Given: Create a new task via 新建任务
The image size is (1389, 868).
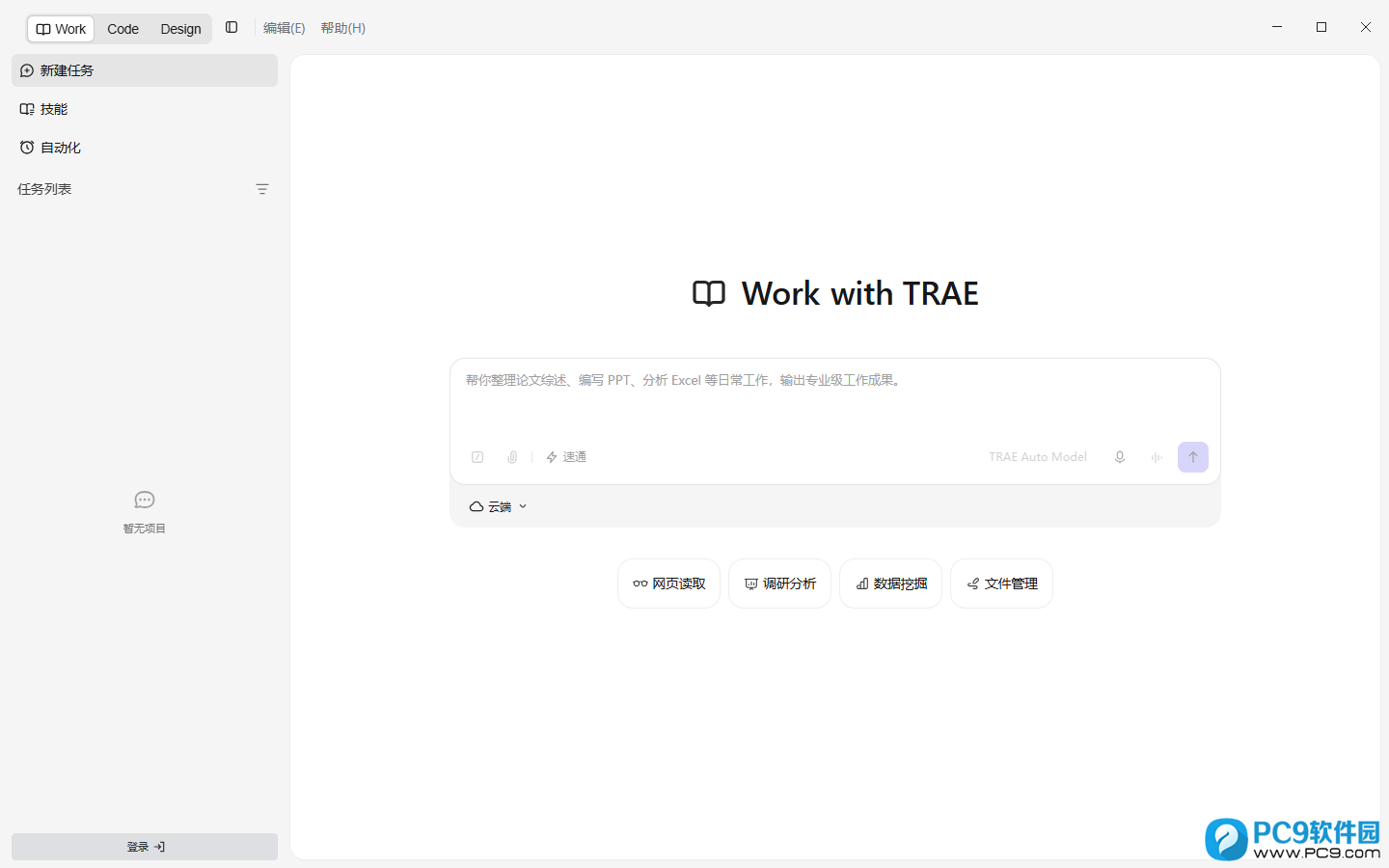Looking at the screenshot, I should pyautogui.click(x=145, y=70).
